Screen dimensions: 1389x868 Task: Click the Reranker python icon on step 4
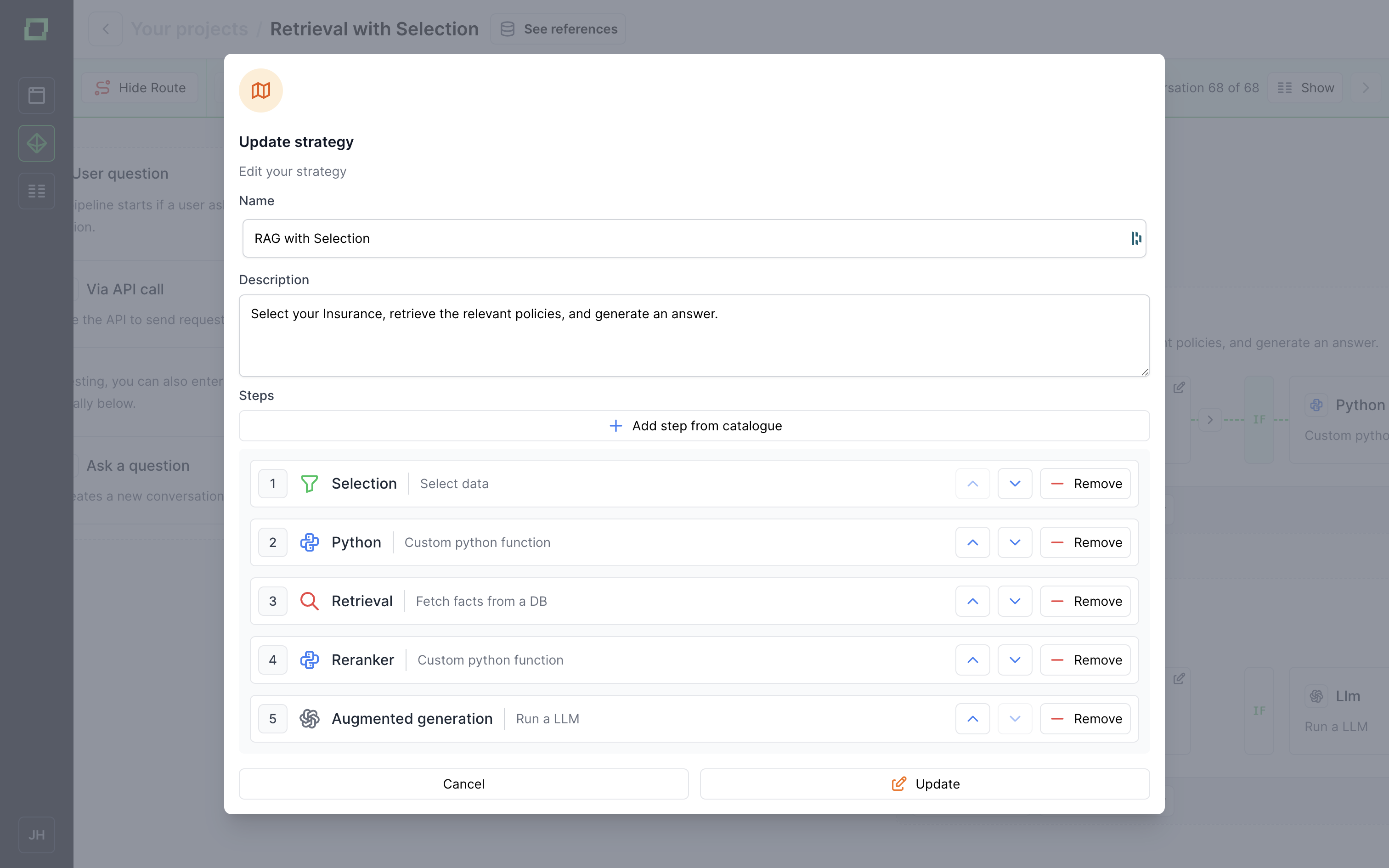coord(310,659)
